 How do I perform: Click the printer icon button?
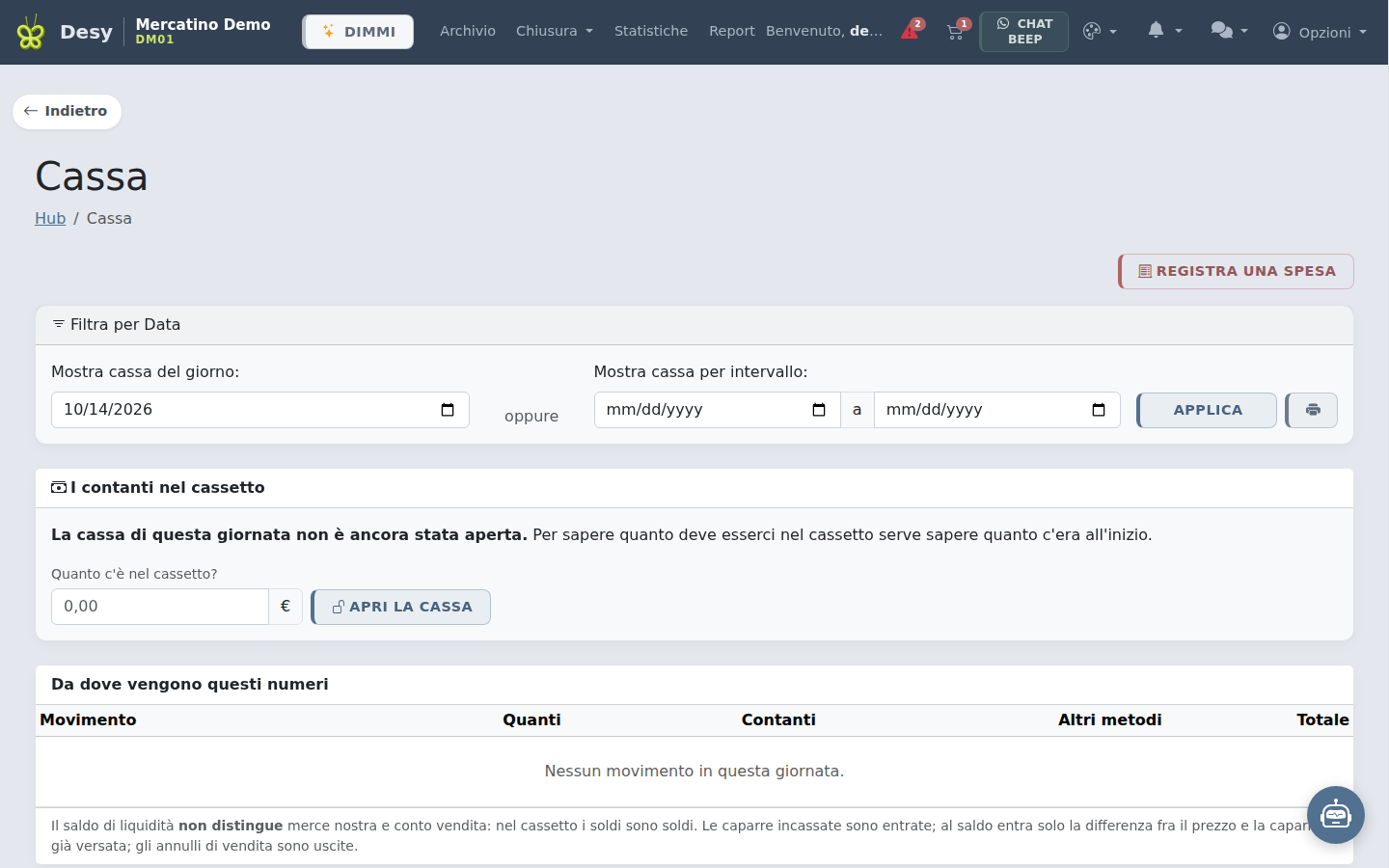1312,410
